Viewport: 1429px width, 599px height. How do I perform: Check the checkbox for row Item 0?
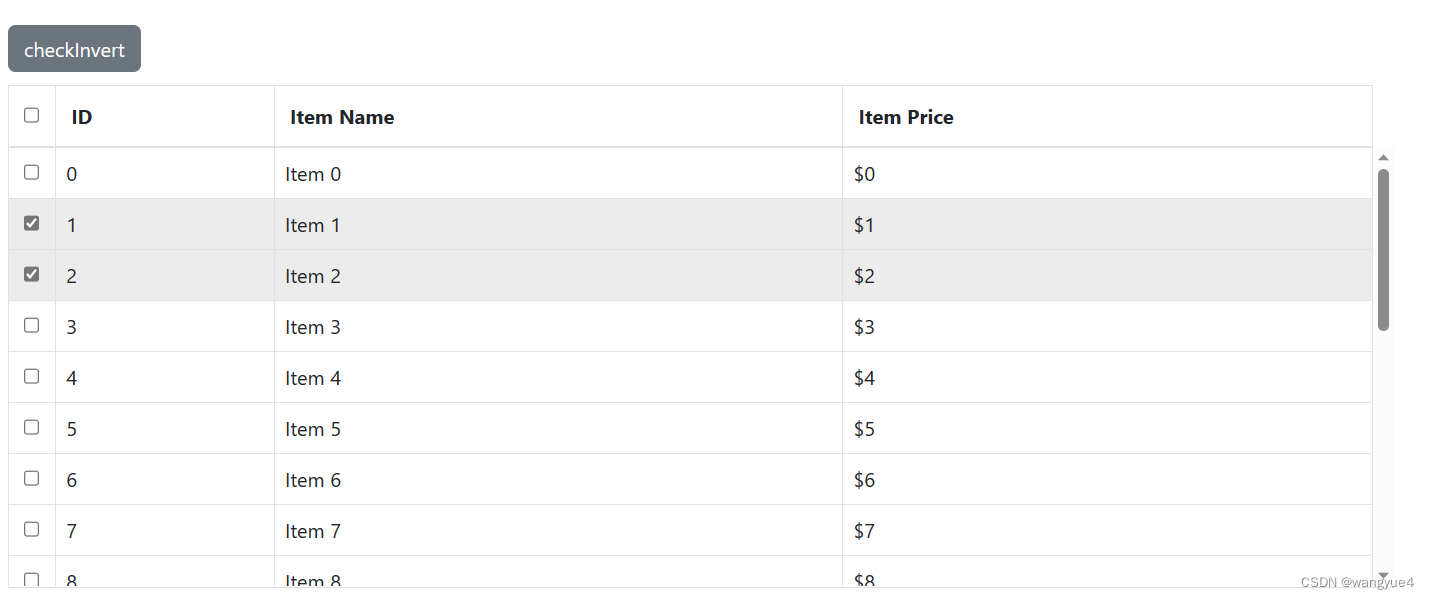tap(31, 171)
